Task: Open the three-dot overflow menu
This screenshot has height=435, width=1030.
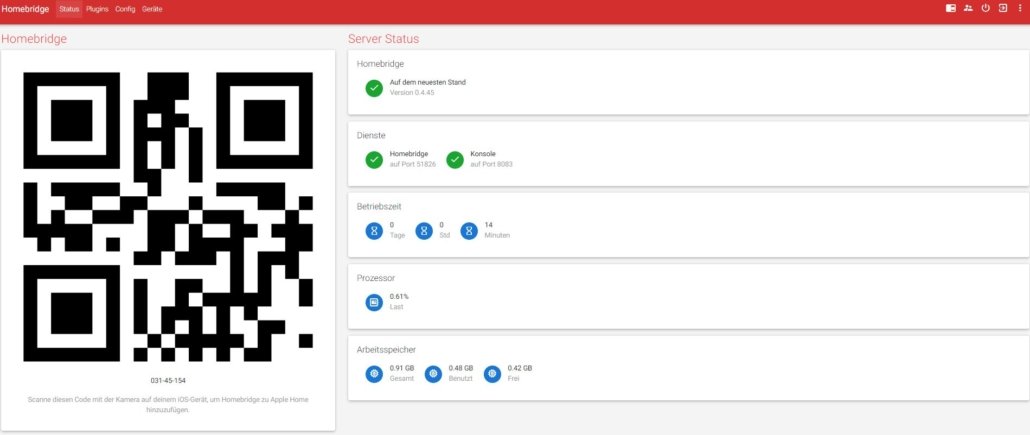Action: pos(1019,9)
